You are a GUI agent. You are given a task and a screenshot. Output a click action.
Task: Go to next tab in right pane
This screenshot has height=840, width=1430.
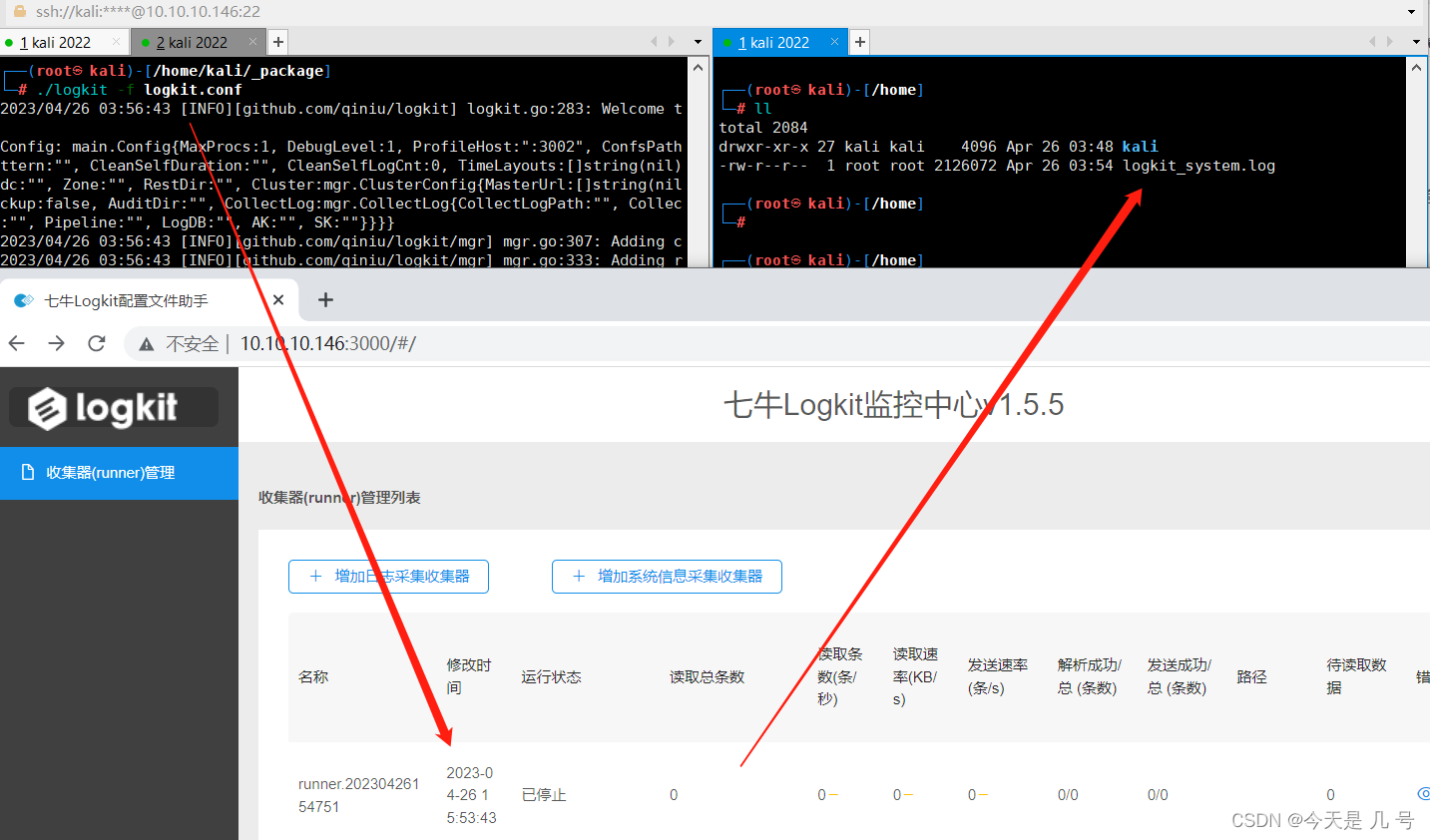1390,42
